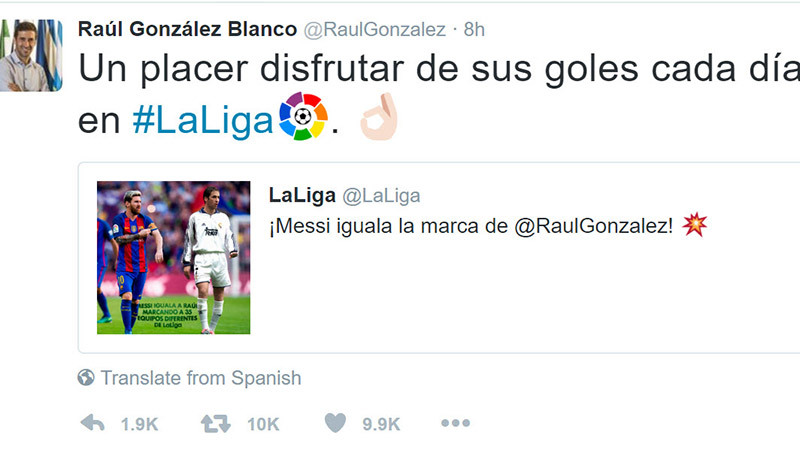Click the 9.9K likes count
Screen dimensions: 800x450
click(x=381, y=425)
